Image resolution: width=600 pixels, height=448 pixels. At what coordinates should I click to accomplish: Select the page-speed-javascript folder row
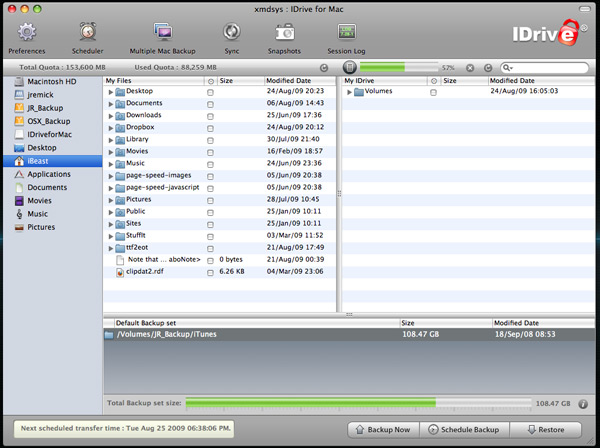[220, 187]
